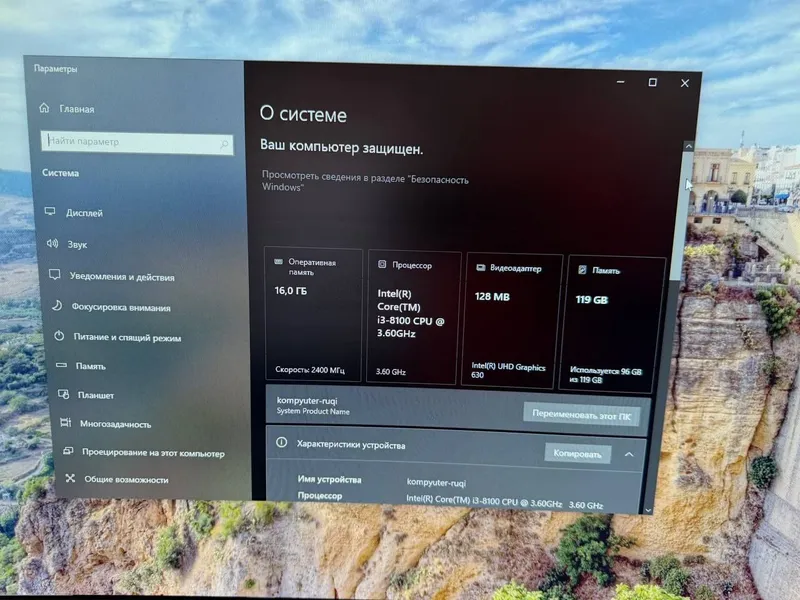The width and height of the screenshot is (800, 600).
Task: Click the Уведомления и действия message icon
Action: click(x=55, y=274)
